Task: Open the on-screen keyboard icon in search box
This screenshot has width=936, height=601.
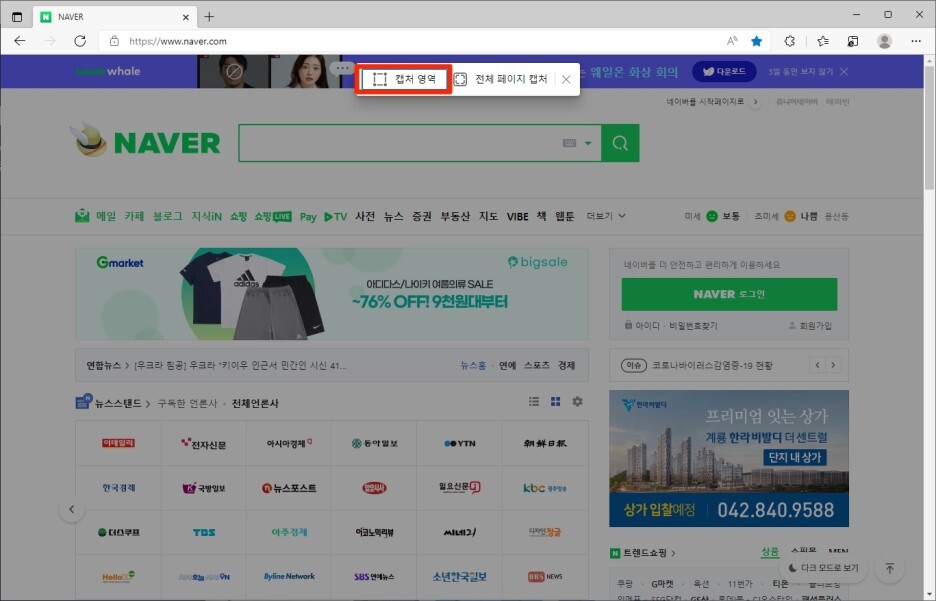Action: pos(569,143)
